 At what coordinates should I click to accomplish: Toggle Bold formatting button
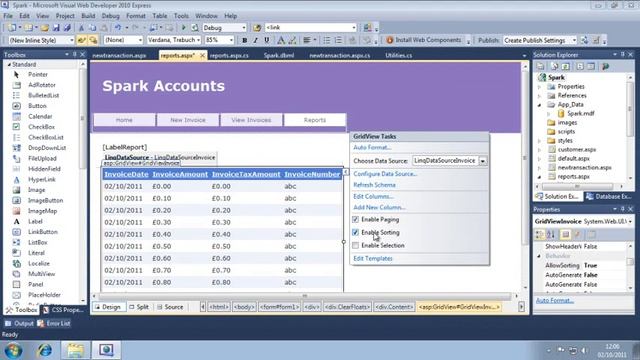(244, 40)
